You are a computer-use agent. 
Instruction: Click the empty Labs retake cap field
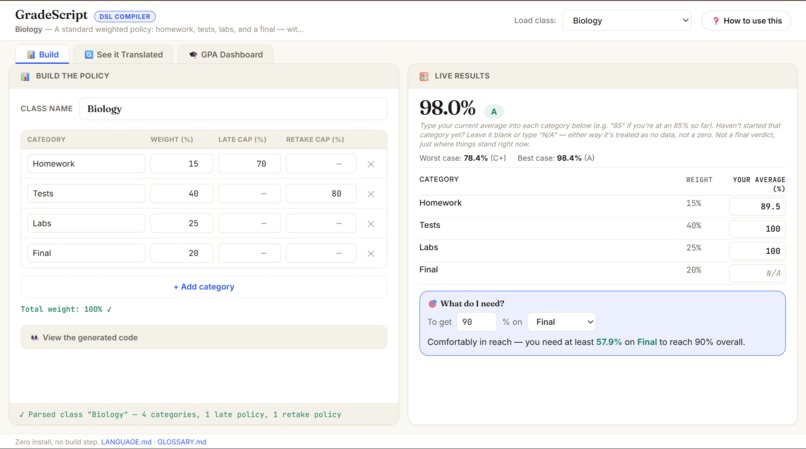321,223
